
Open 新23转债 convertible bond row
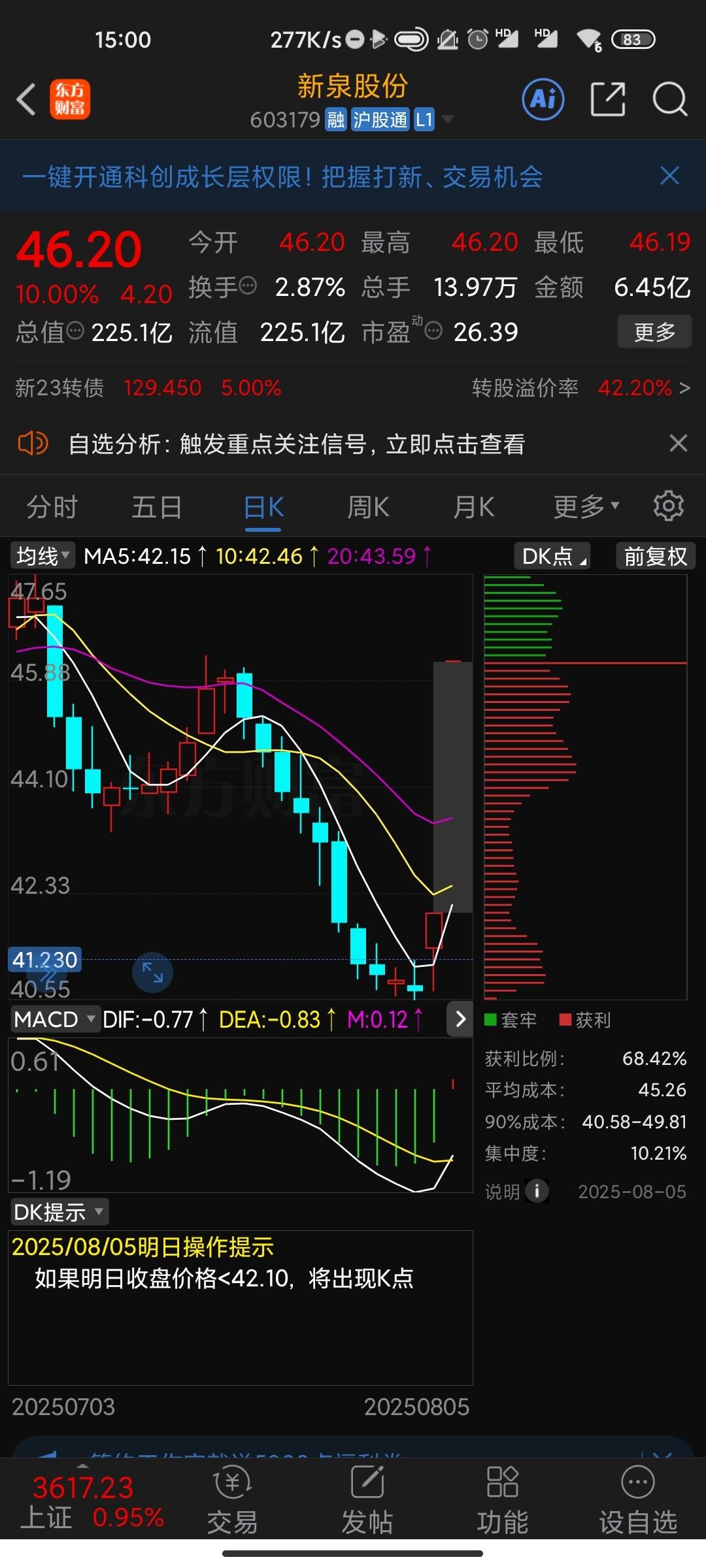148,388
